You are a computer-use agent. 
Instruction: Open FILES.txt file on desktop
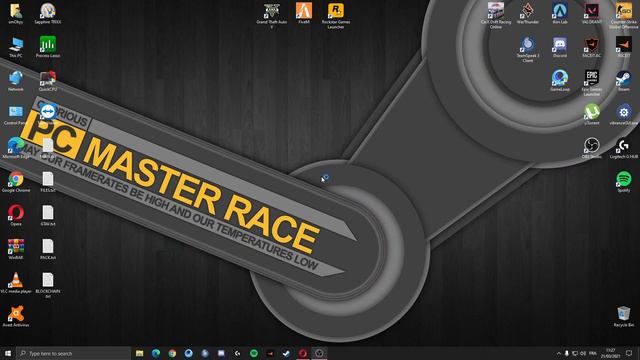(48, 181)
